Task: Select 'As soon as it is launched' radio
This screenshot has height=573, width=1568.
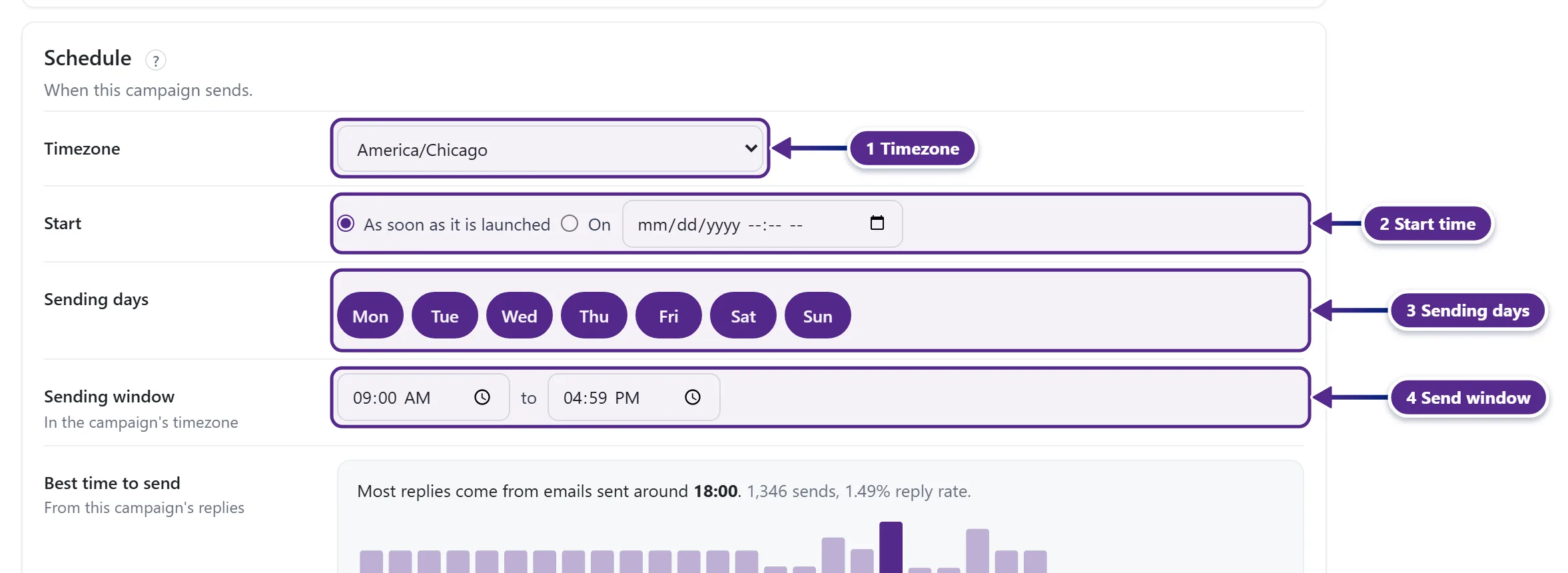Action: click(x=346, y=223)
